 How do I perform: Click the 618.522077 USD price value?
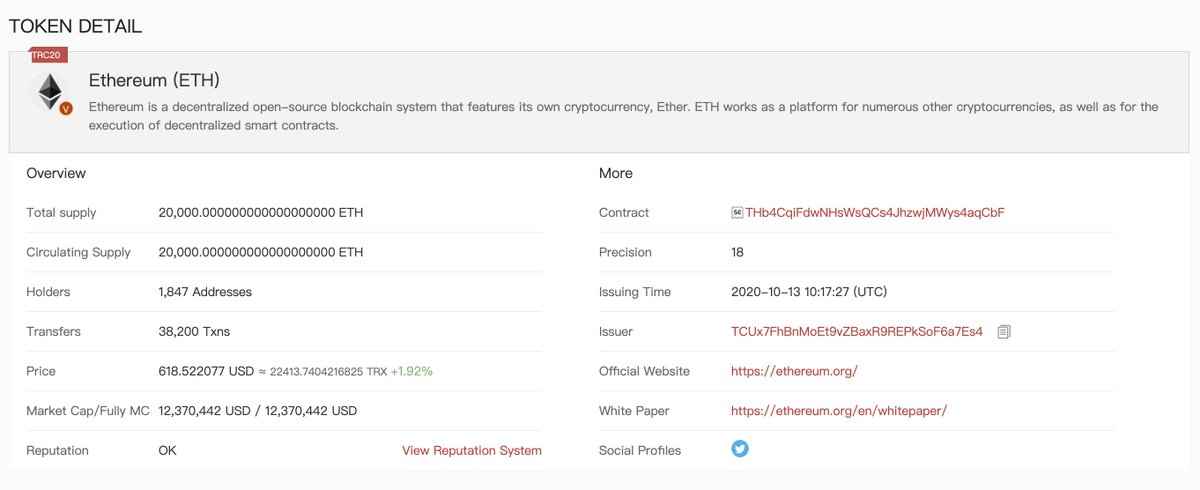click(x=206, y=371)
